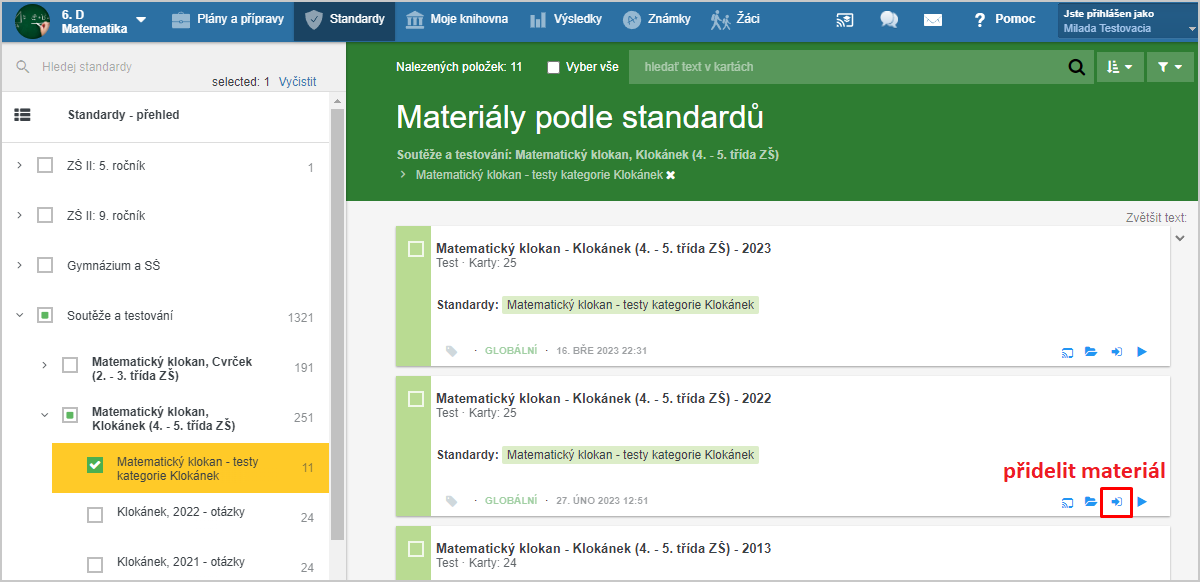Open the filter dropdown
This screenshot has width=1200, height=582.
pyautogui.click(x=1170, y=67)
